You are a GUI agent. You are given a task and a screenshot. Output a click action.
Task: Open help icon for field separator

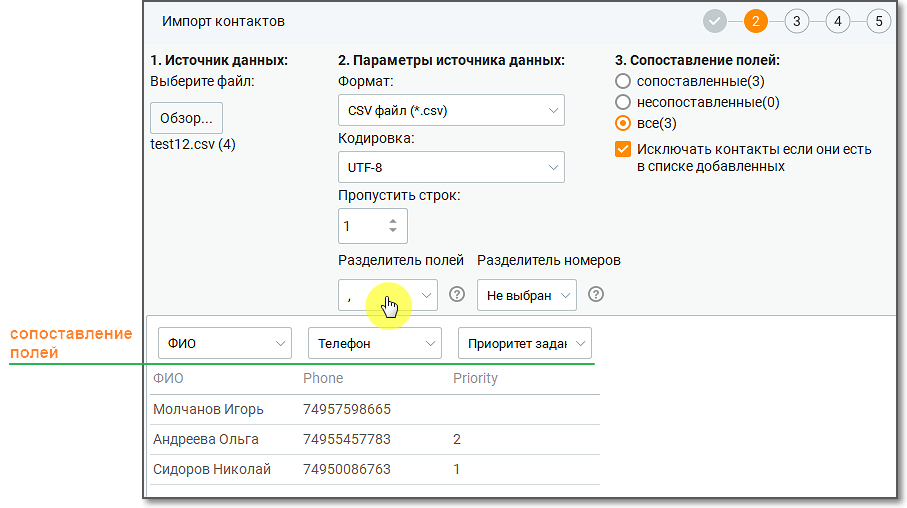coord(457,295)
